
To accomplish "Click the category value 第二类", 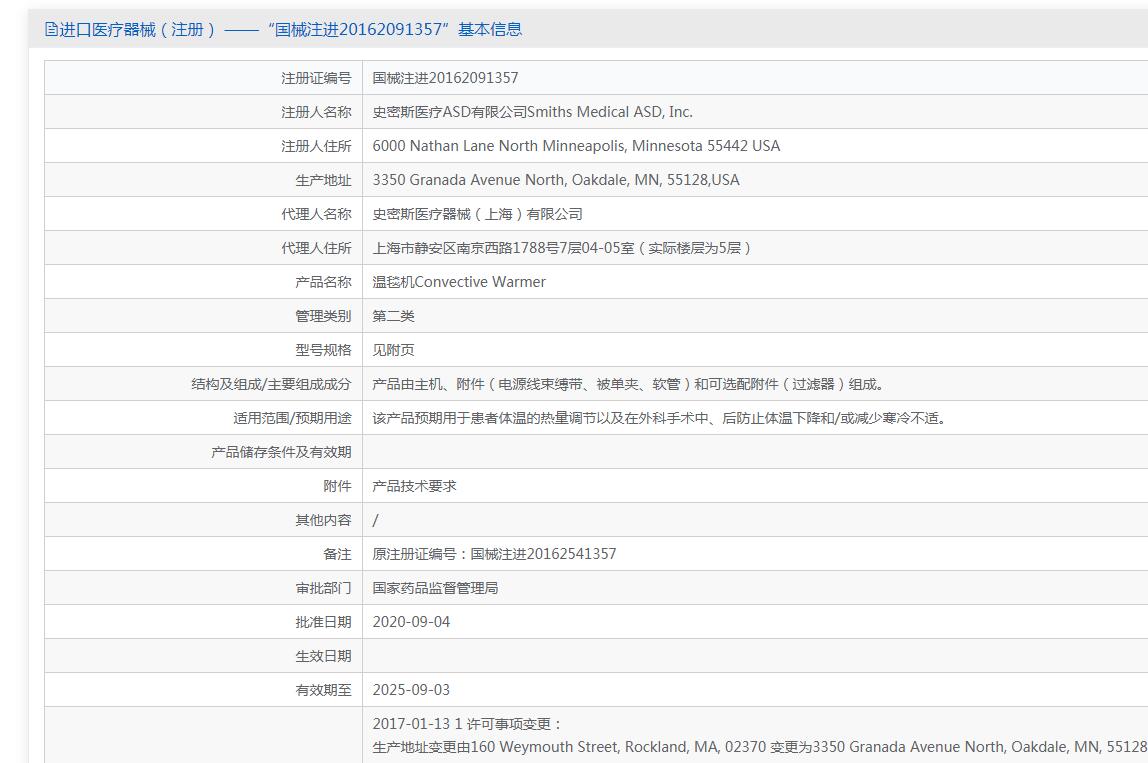I will (393, 316).
